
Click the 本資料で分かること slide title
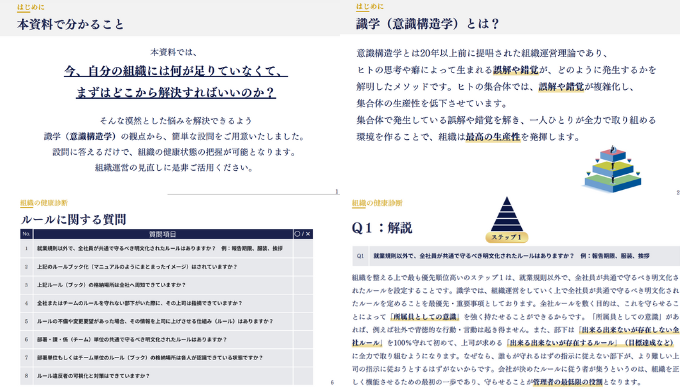tap(71, 24)
